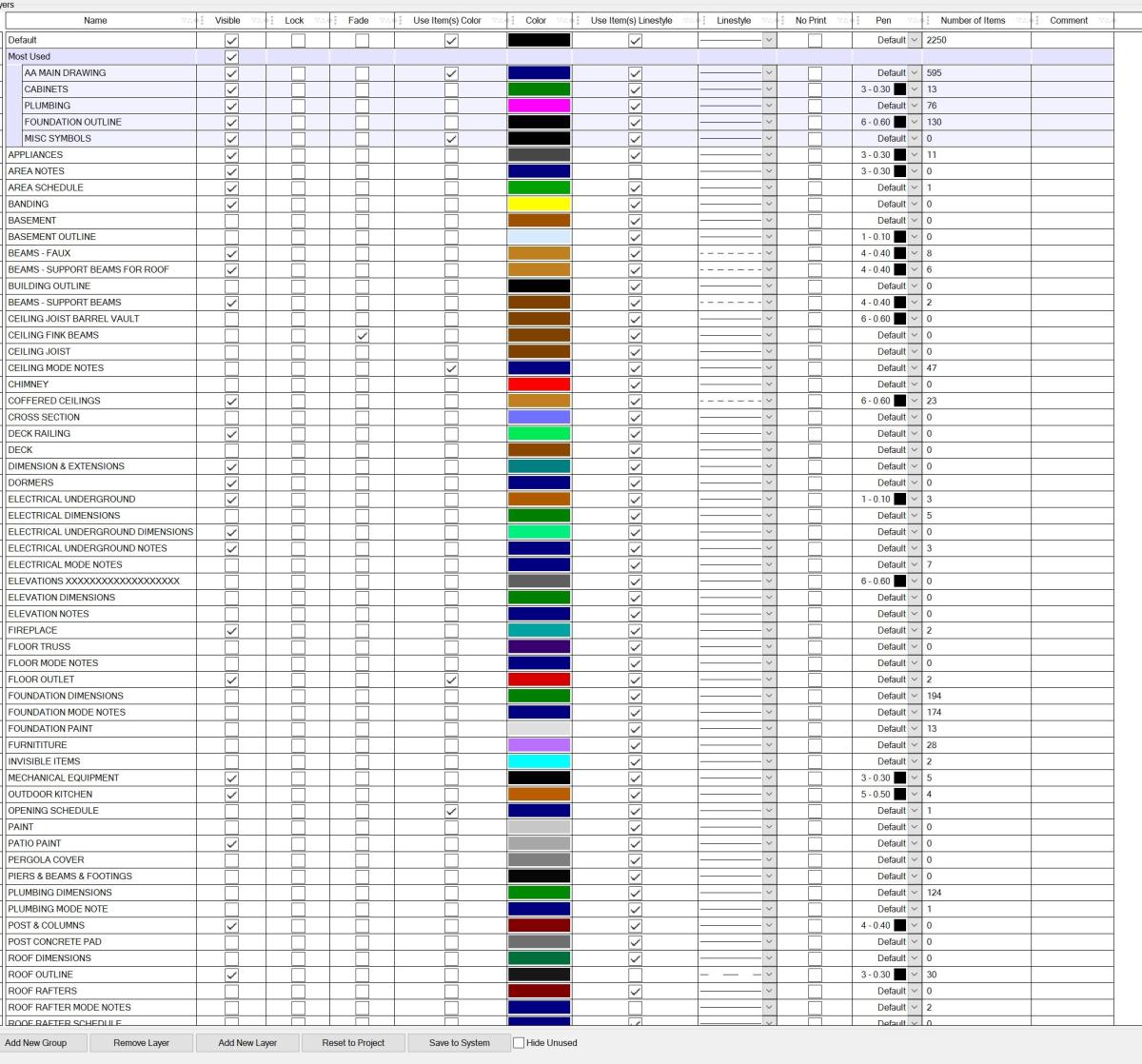Viewport: 1142px width, 1064px height.
Task: Check the Hide Unused box
Action: [x=519, y=1043]
